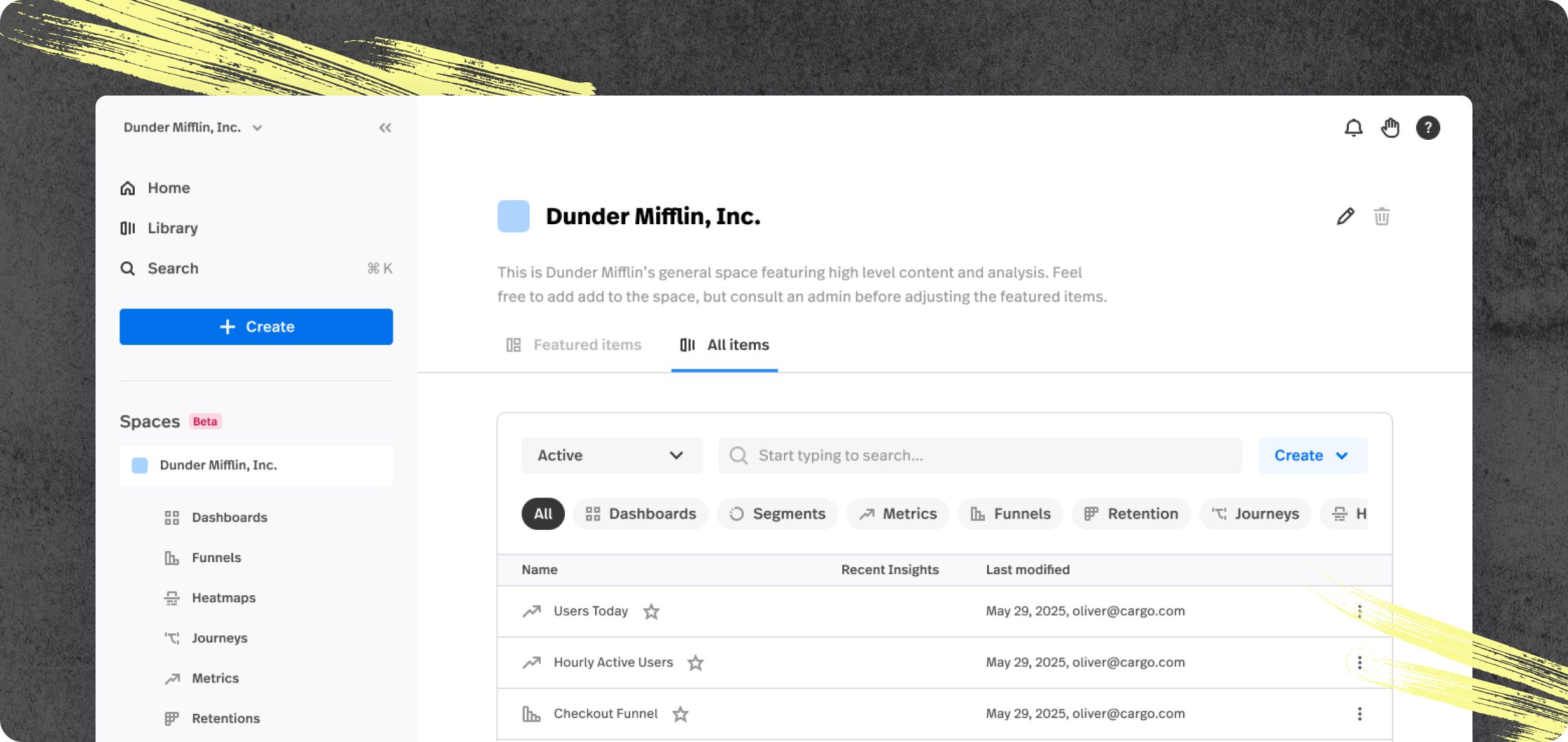Star the Checkout Funnel item

[680, 714]
